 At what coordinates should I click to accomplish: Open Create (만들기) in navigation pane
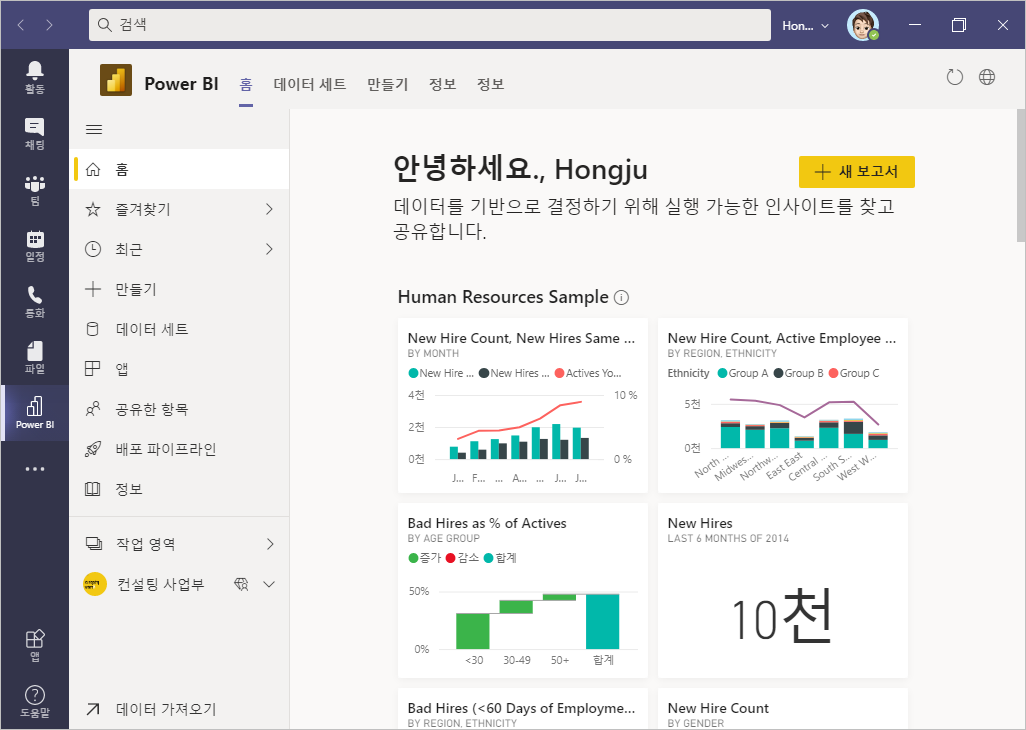point(179,289)
